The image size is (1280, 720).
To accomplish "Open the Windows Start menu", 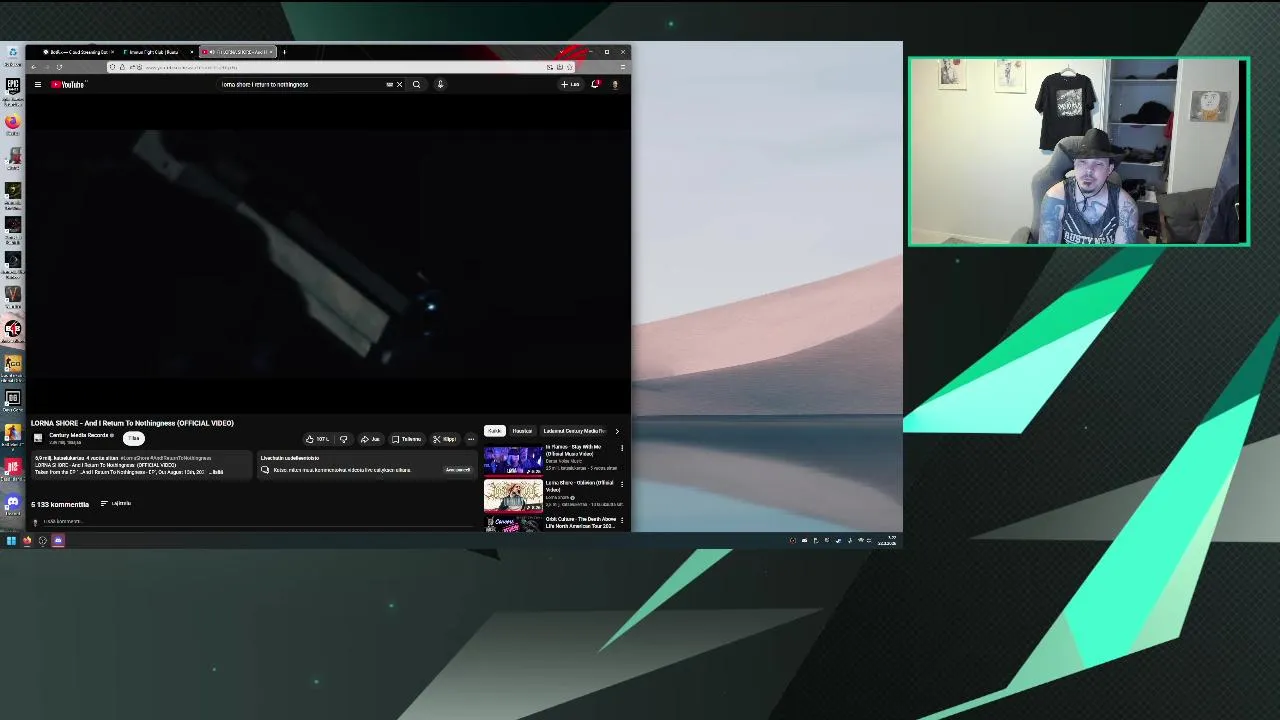I will [11, 541].
